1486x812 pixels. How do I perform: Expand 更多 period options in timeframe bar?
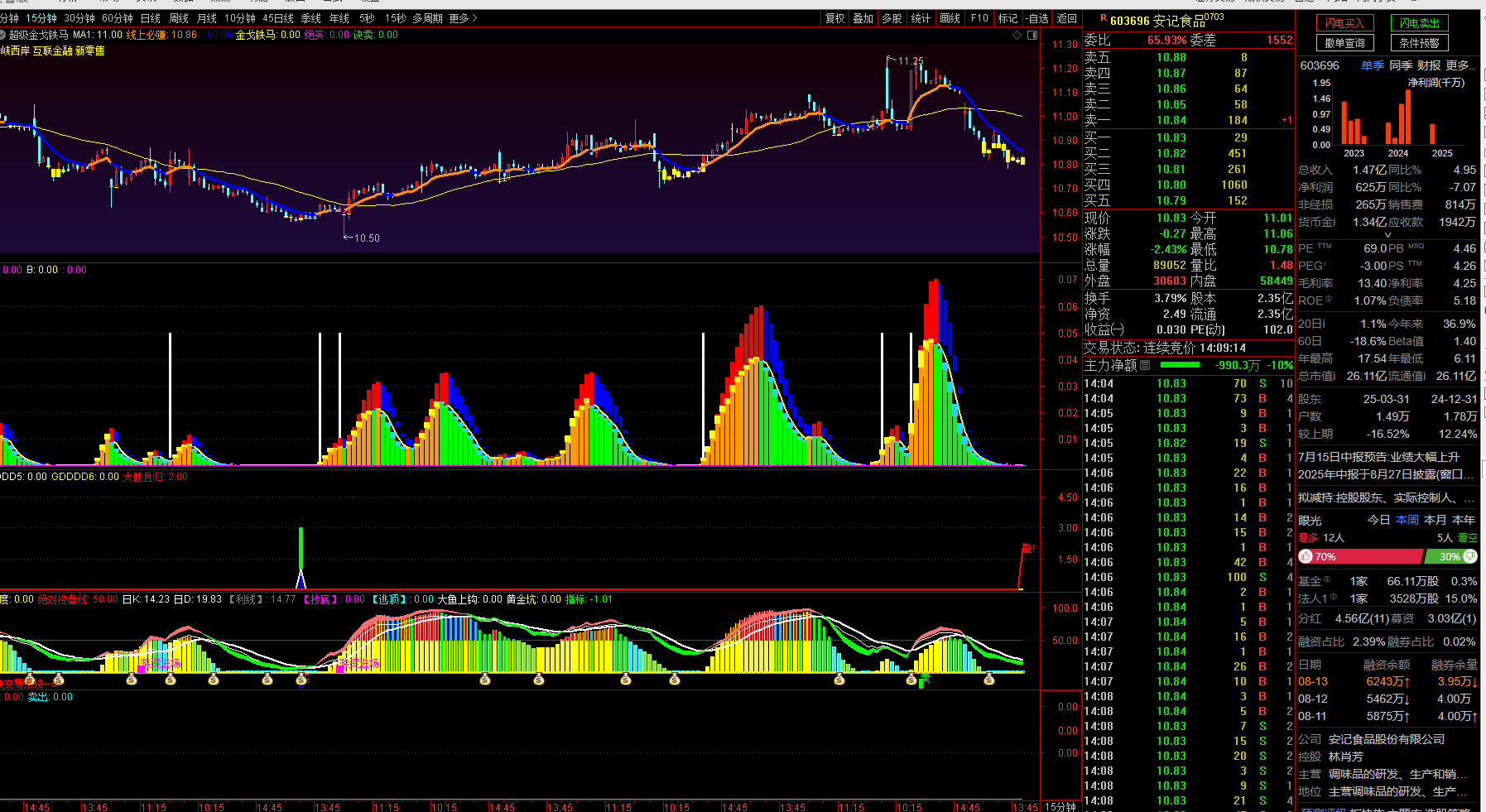[x=464, y=18]
